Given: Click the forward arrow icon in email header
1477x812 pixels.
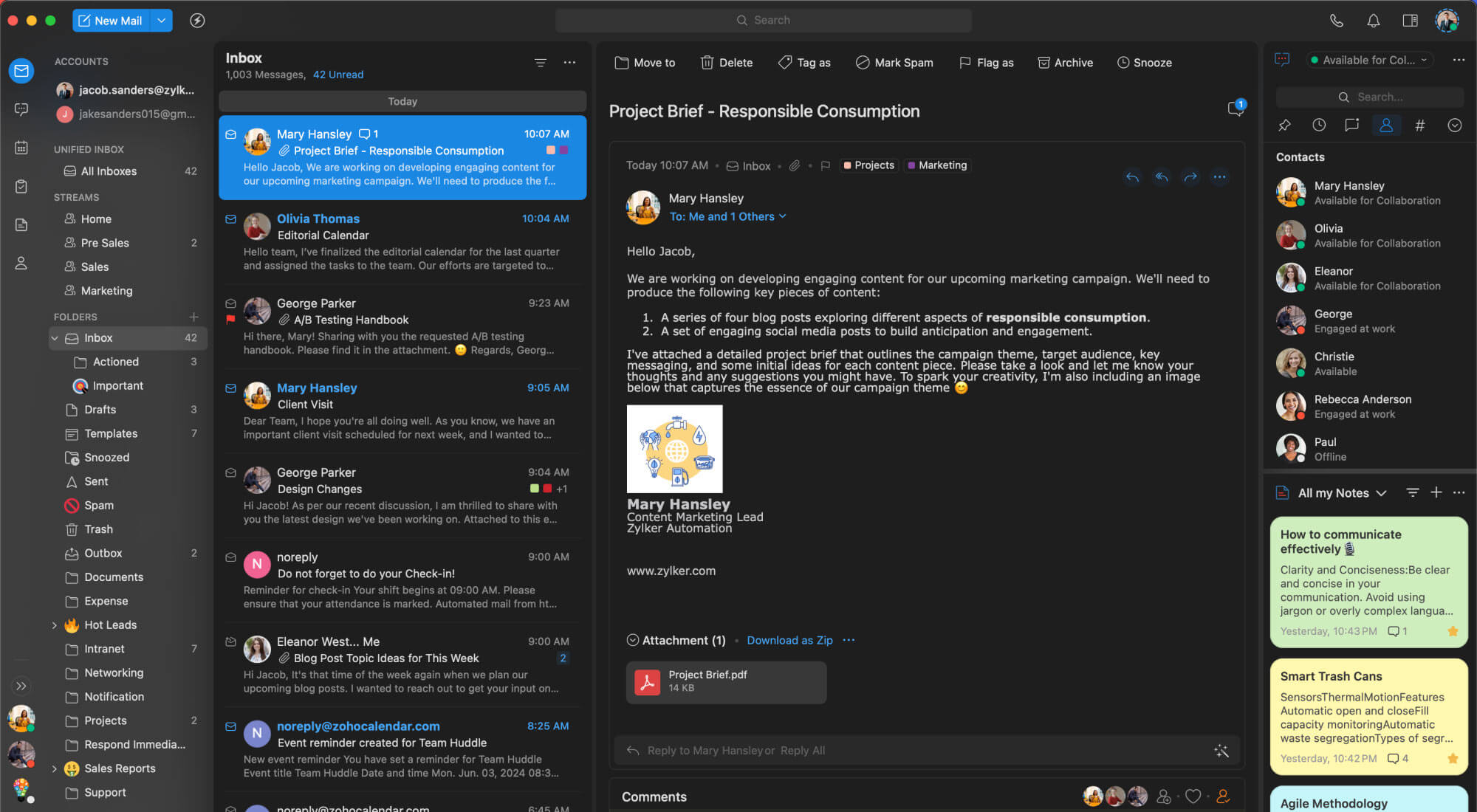Looking at the screenshot, I should tap(1190, 177).
